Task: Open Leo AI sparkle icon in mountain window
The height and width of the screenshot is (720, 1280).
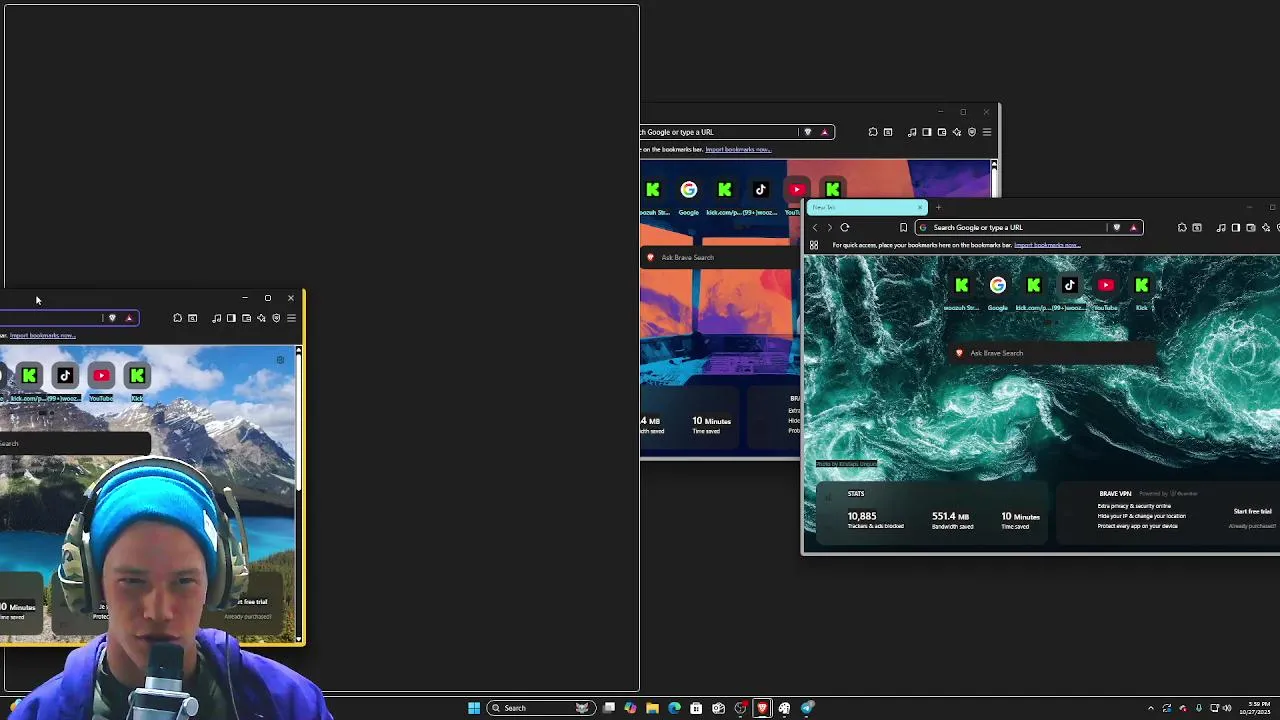Action: coord(261,318)
